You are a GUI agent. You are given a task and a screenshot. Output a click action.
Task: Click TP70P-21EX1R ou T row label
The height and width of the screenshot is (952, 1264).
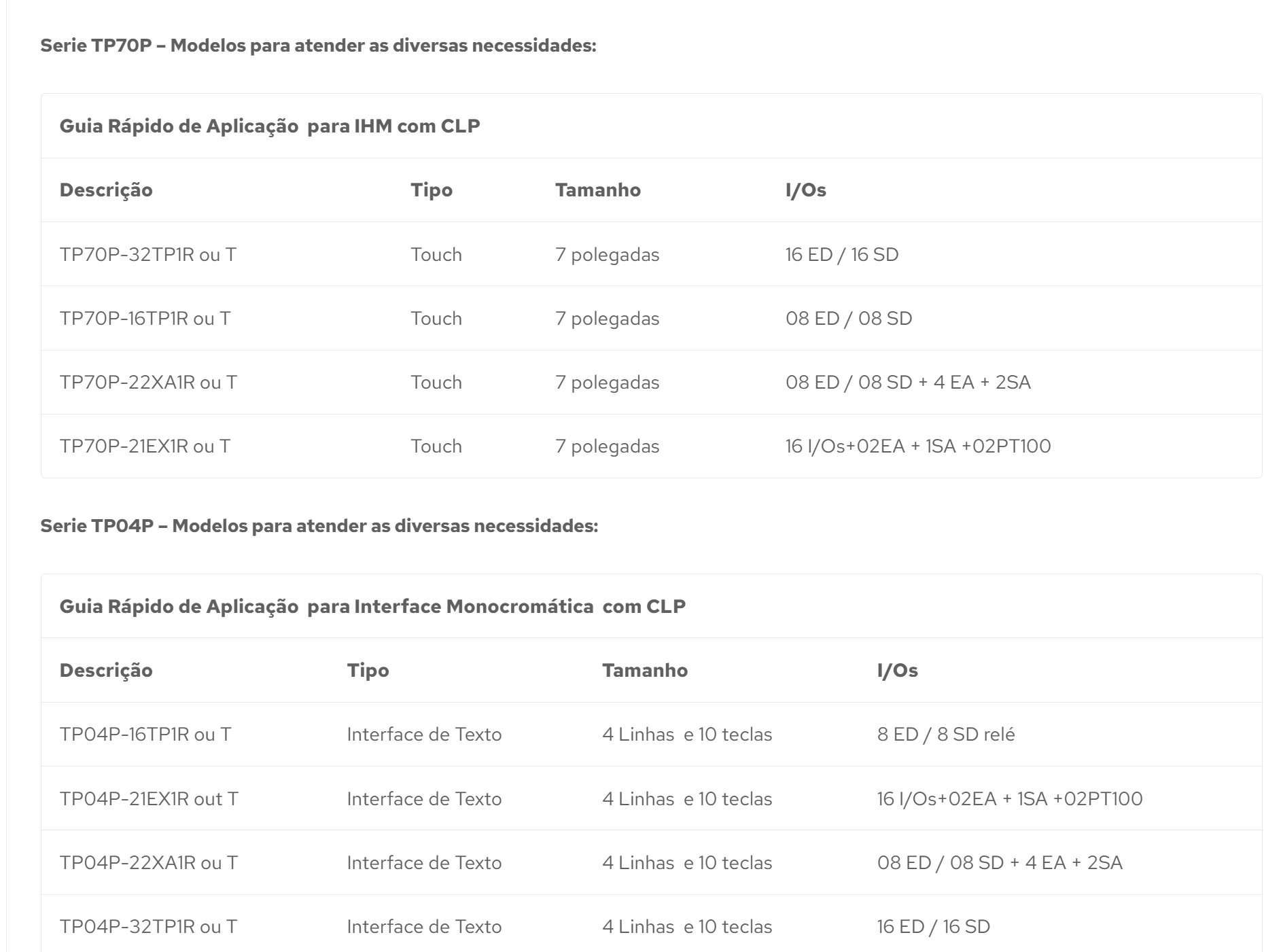(145, 446)
